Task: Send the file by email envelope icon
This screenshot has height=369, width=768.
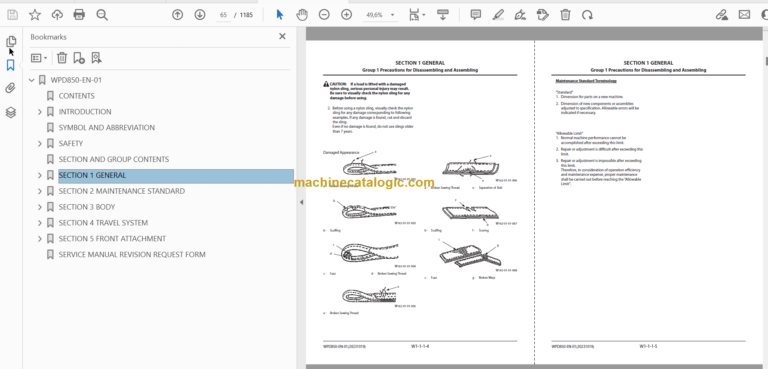Action: pos(744,15)
